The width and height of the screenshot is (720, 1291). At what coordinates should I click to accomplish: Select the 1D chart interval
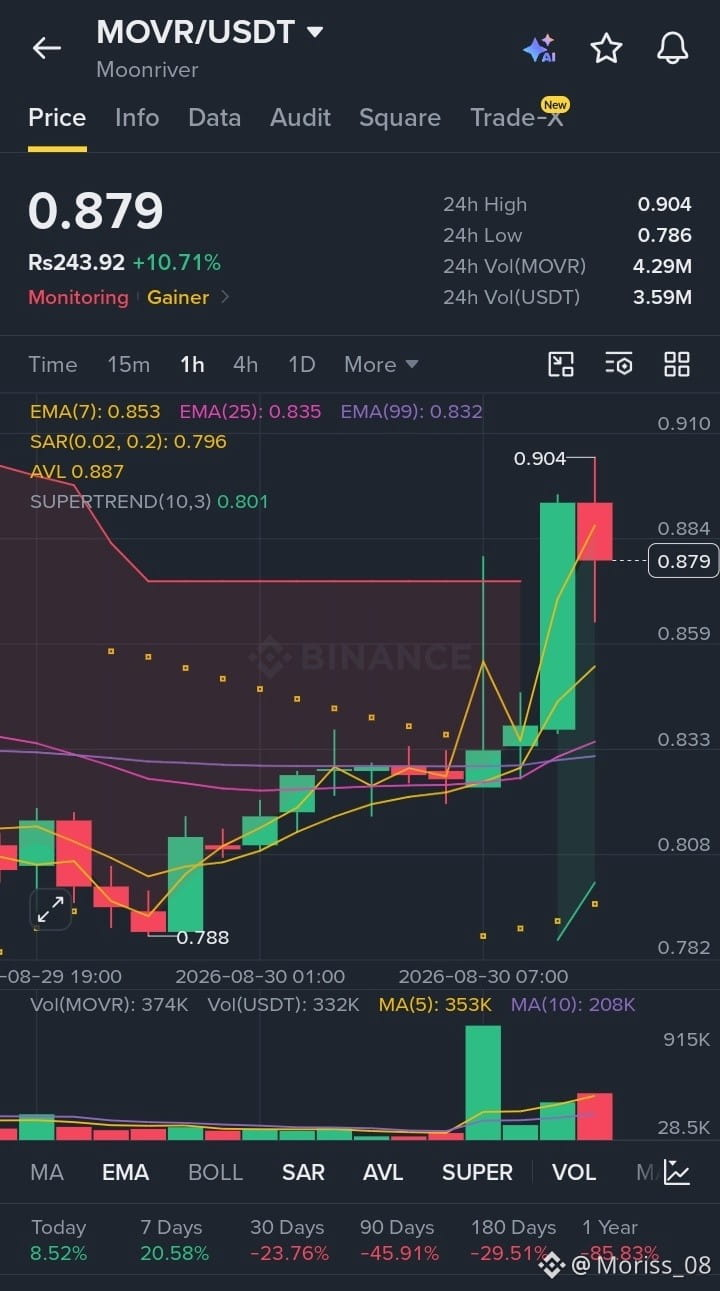coord(302,364)
